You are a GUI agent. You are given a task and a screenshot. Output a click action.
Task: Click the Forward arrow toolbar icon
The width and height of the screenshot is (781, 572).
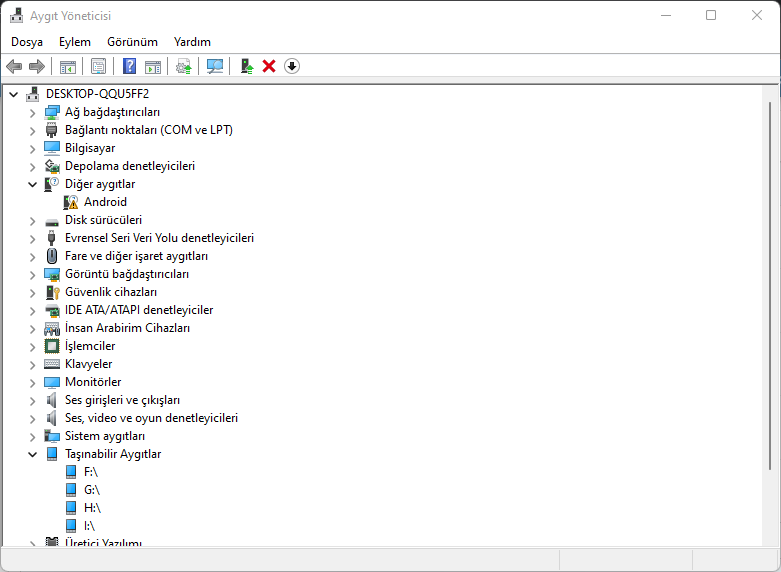(x=37, y=66)
